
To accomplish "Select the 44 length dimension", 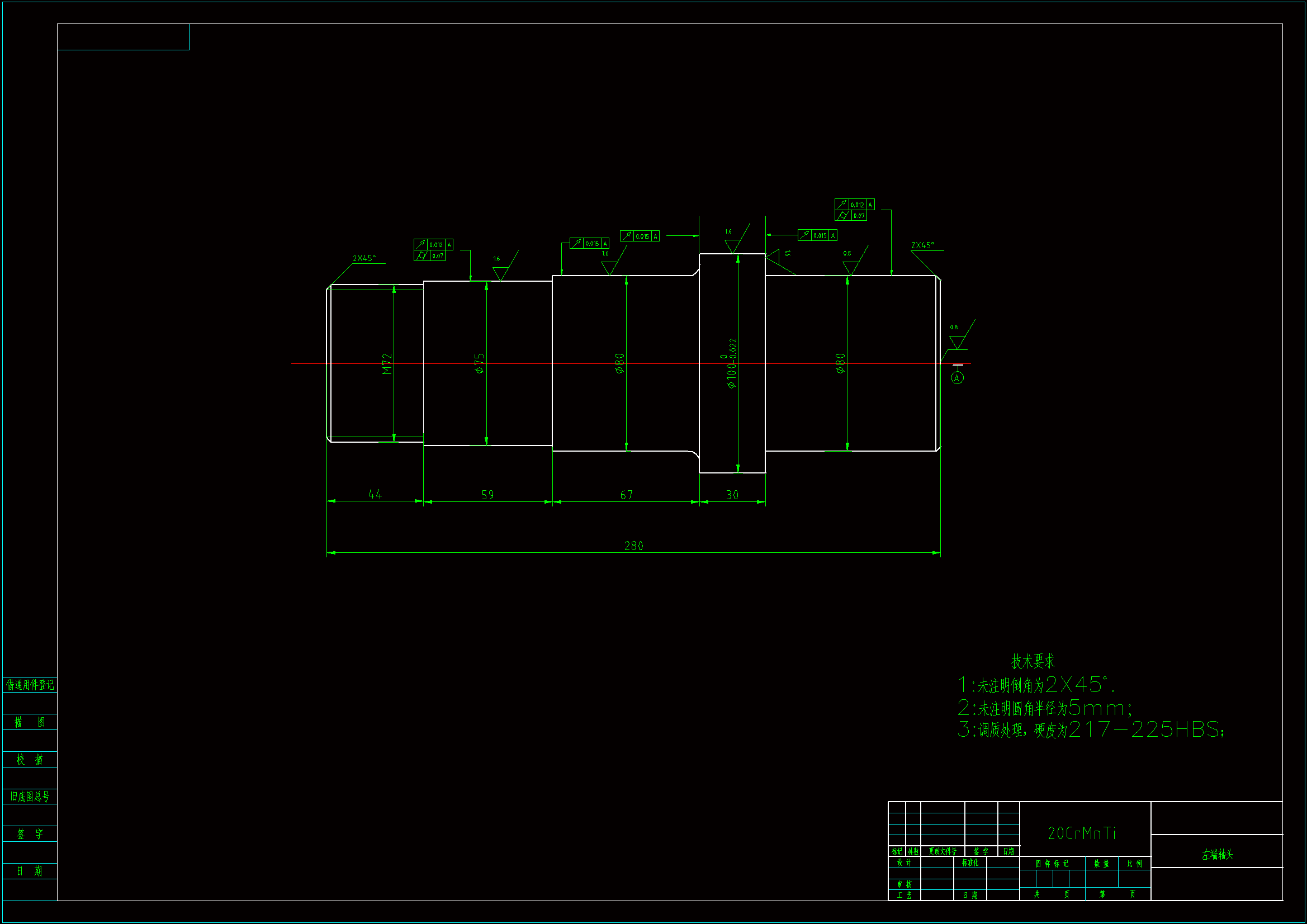I will 375,495.
